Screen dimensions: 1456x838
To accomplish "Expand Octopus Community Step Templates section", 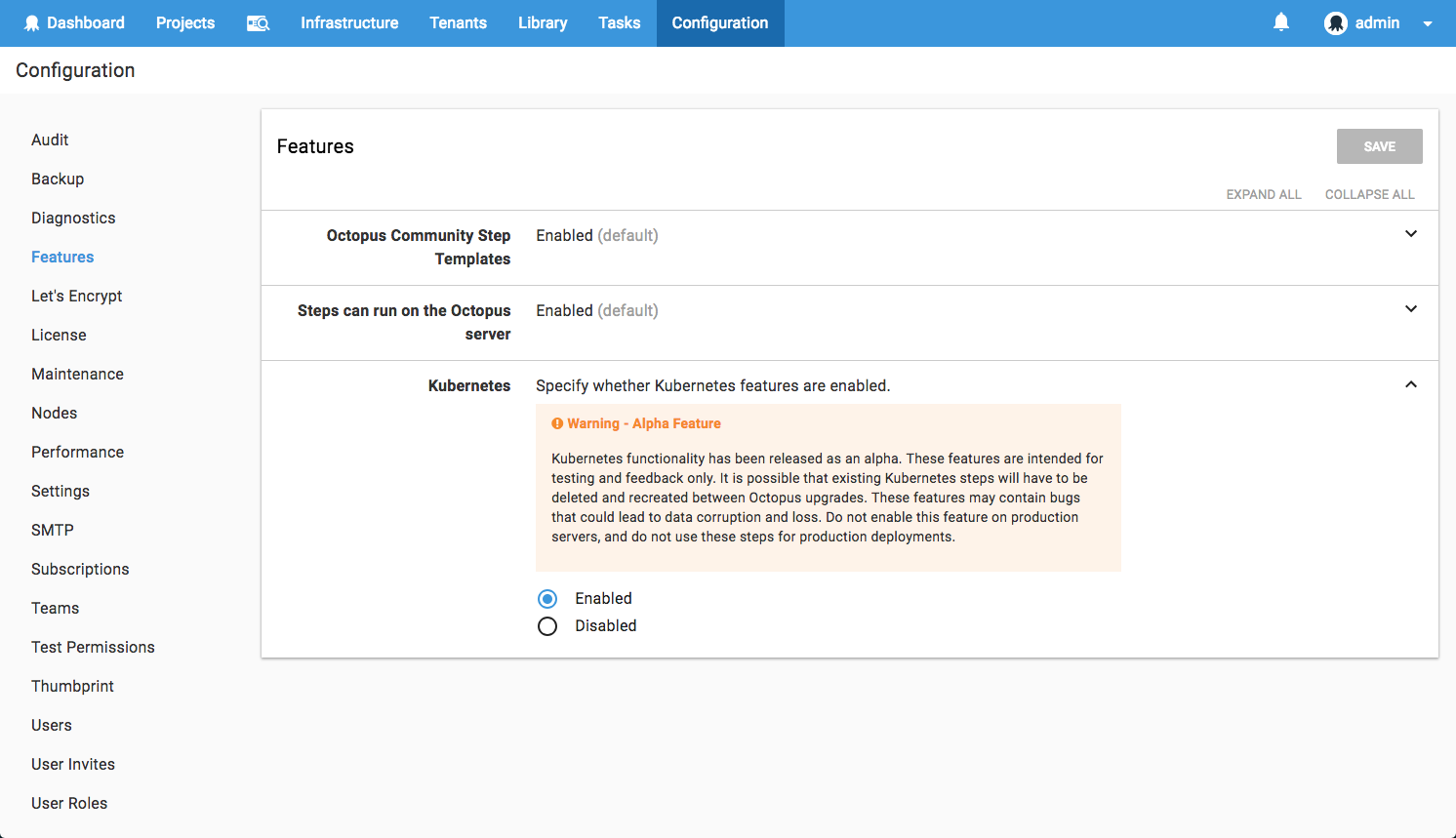I will point(1410,234).
